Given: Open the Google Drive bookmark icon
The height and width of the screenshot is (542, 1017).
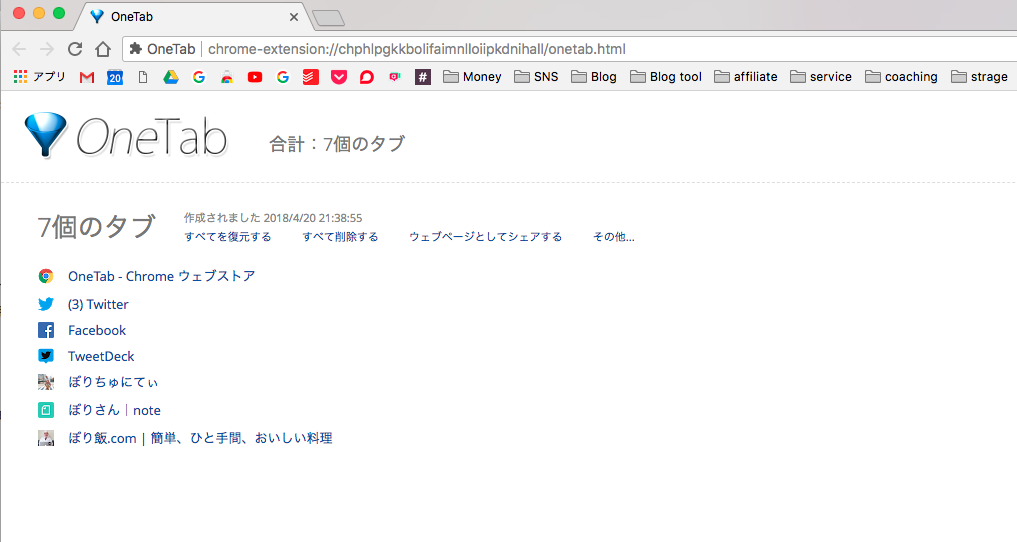Looking at the screenshot, I should 171,77.
